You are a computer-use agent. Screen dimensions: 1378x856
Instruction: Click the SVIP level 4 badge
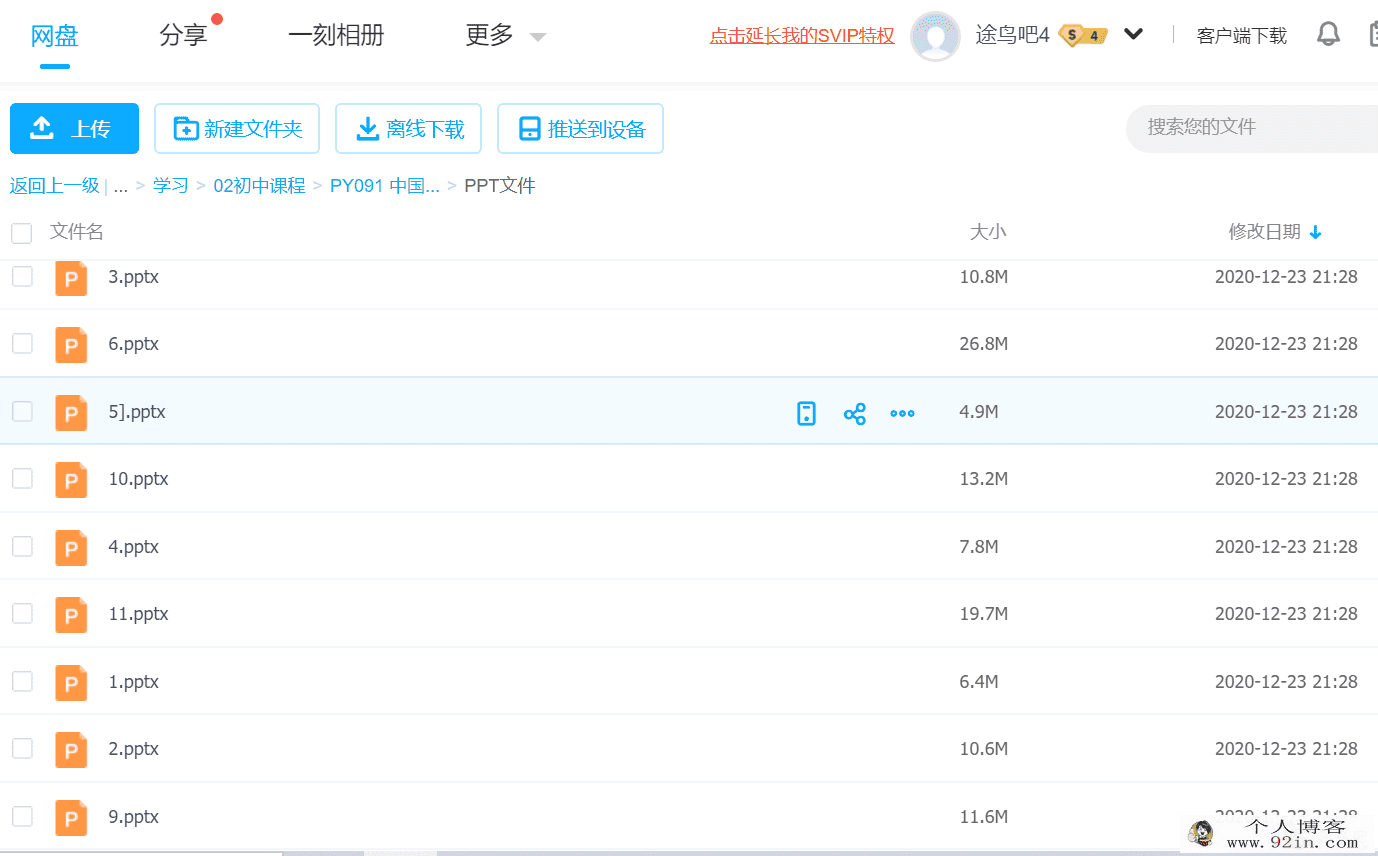point(1083,36)
